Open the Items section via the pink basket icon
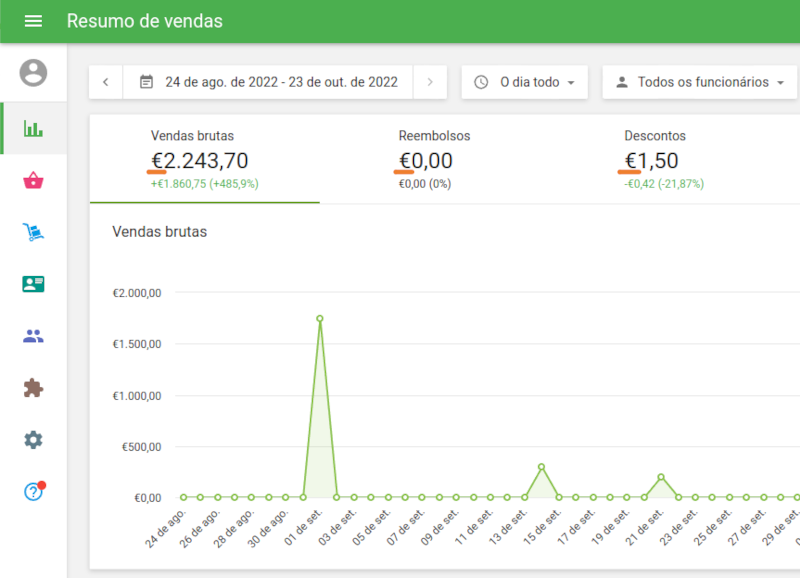The width and height of the screenshot is (800, 578). coord(33,180)
